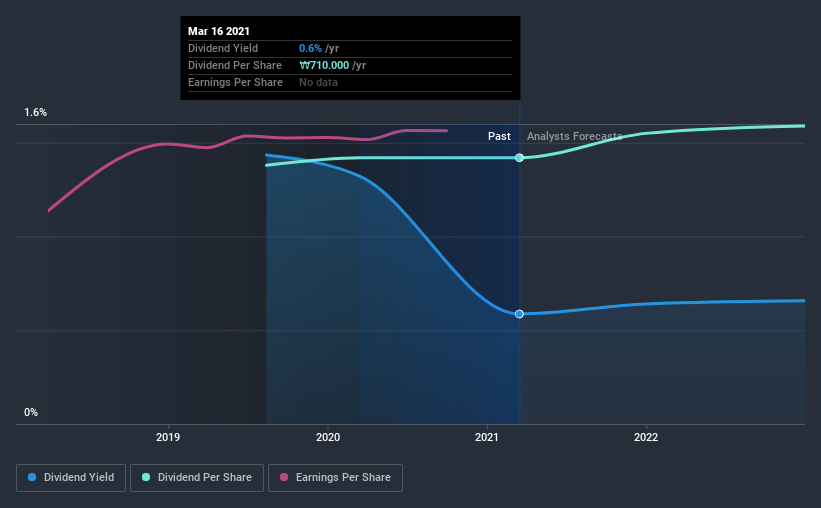Click the Mar 16 2021 tooltip date
Screen dimensions: 821x508
coord(219,31)
